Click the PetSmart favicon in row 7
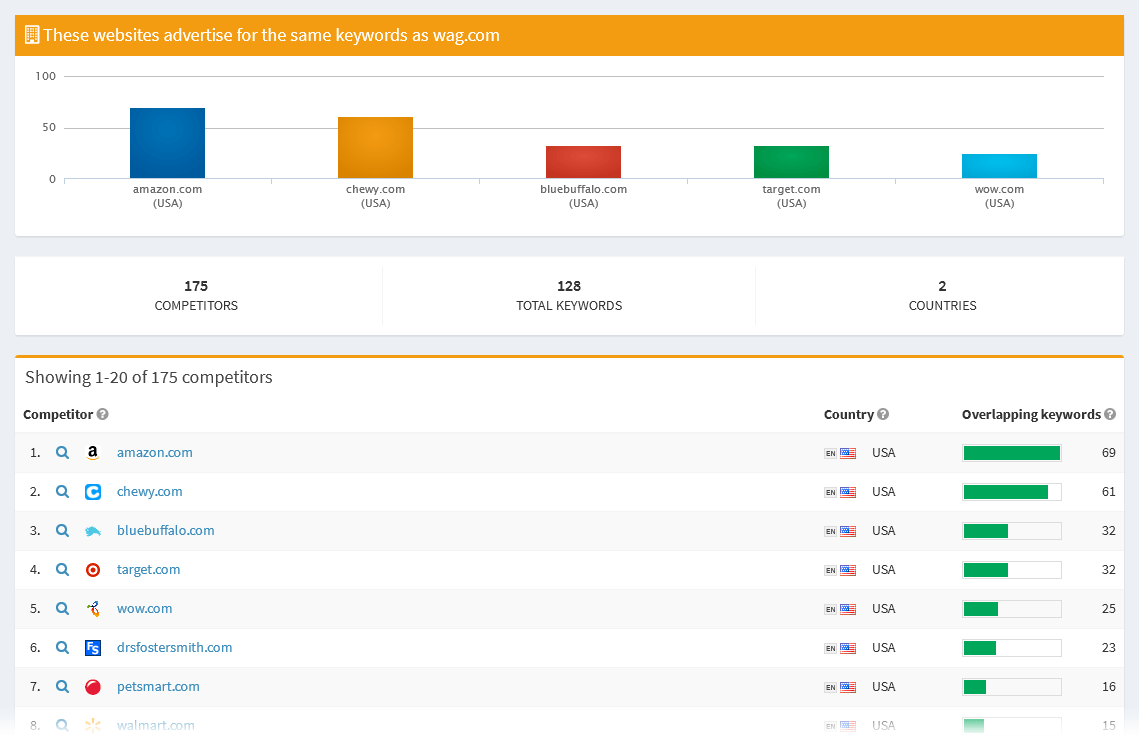This screenshot has height=739, width=1139. coord(93,686)
